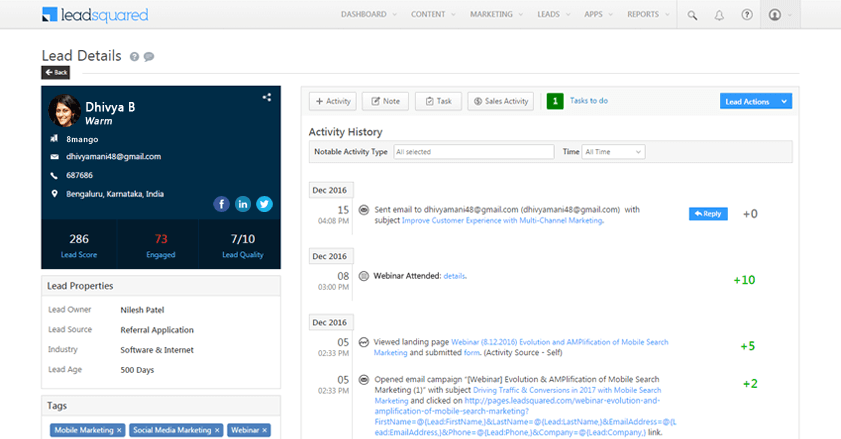Click the Software & Internet industry value
Viewport: 841px width, 439px height.
point(157,350)
